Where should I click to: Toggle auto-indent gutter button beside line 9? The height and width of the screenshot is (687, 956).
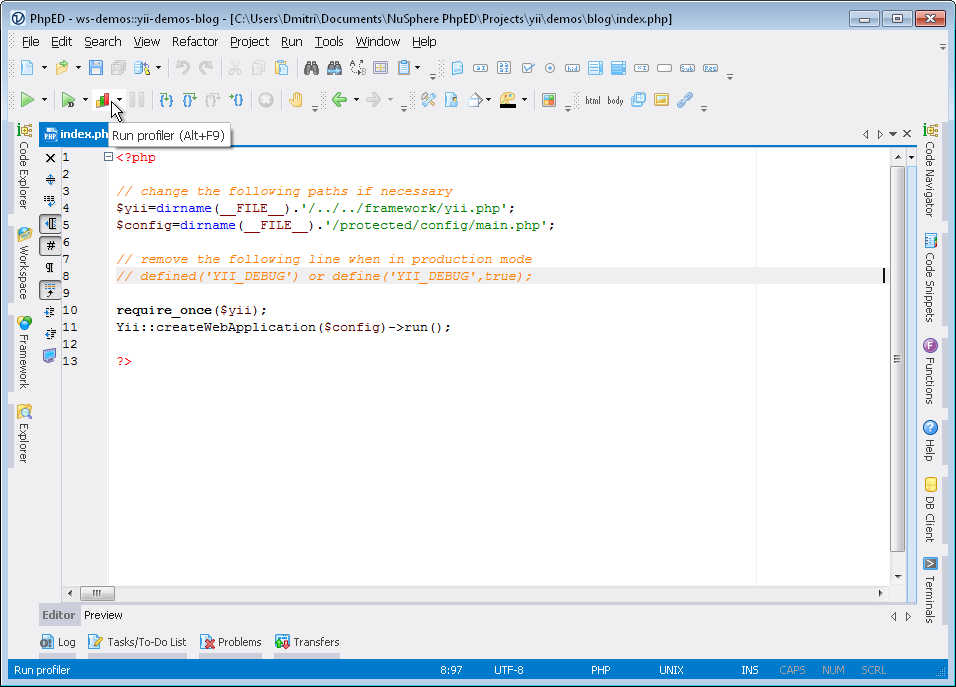pos(50,290)
